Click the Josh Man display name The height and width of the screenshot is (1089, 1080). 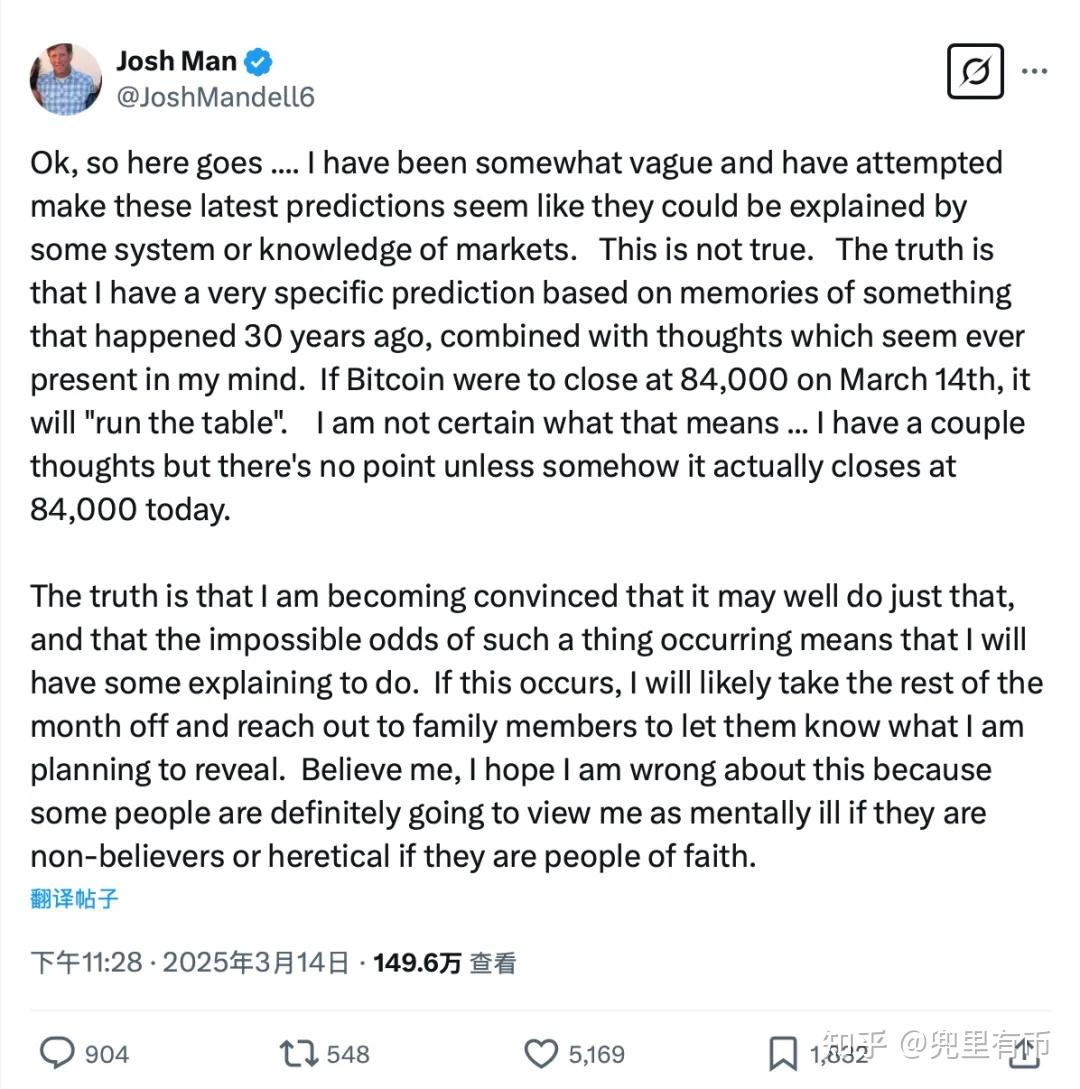pyautogui.click(x=176, y=61)
